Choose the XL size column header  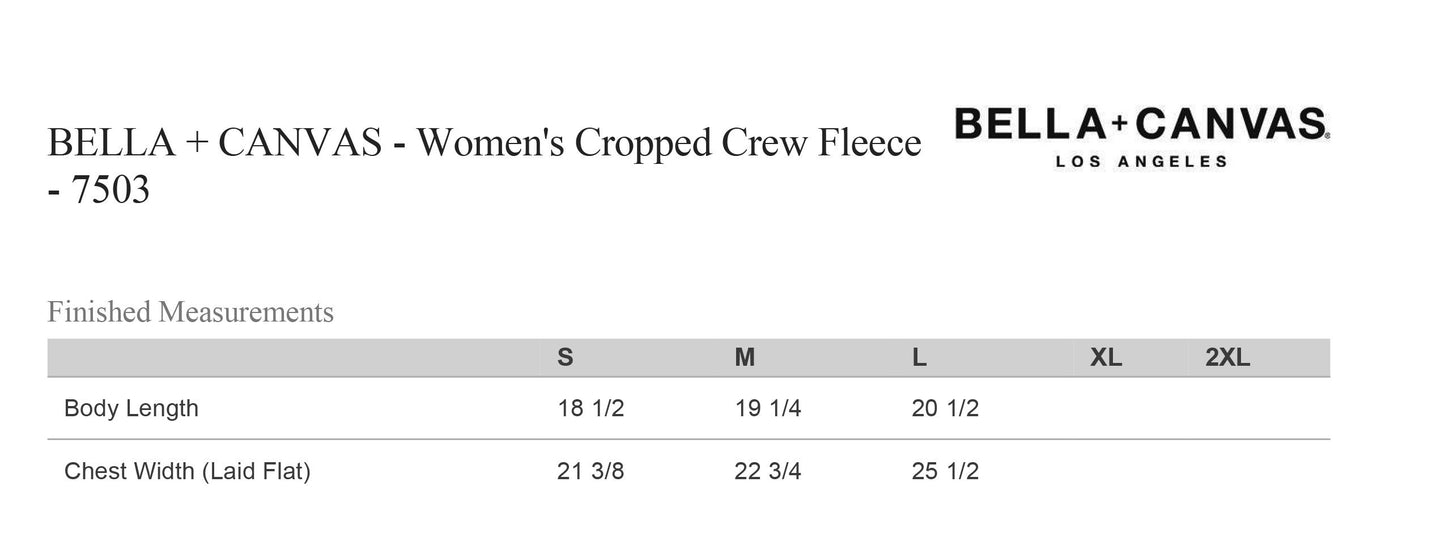[x=1106, y=358]
